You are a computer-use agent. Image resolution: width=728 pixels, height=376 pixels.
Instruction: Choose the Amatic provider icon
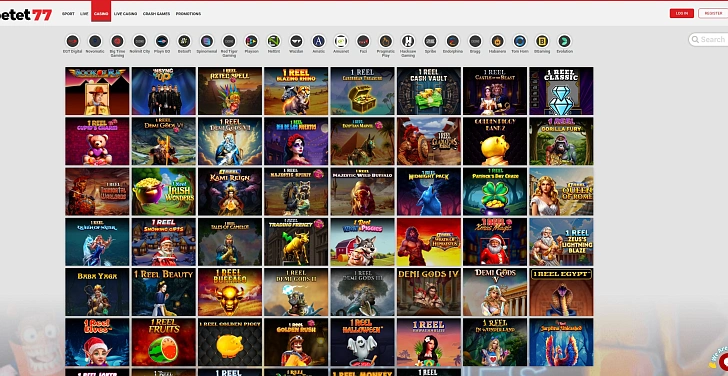(318, 41)
